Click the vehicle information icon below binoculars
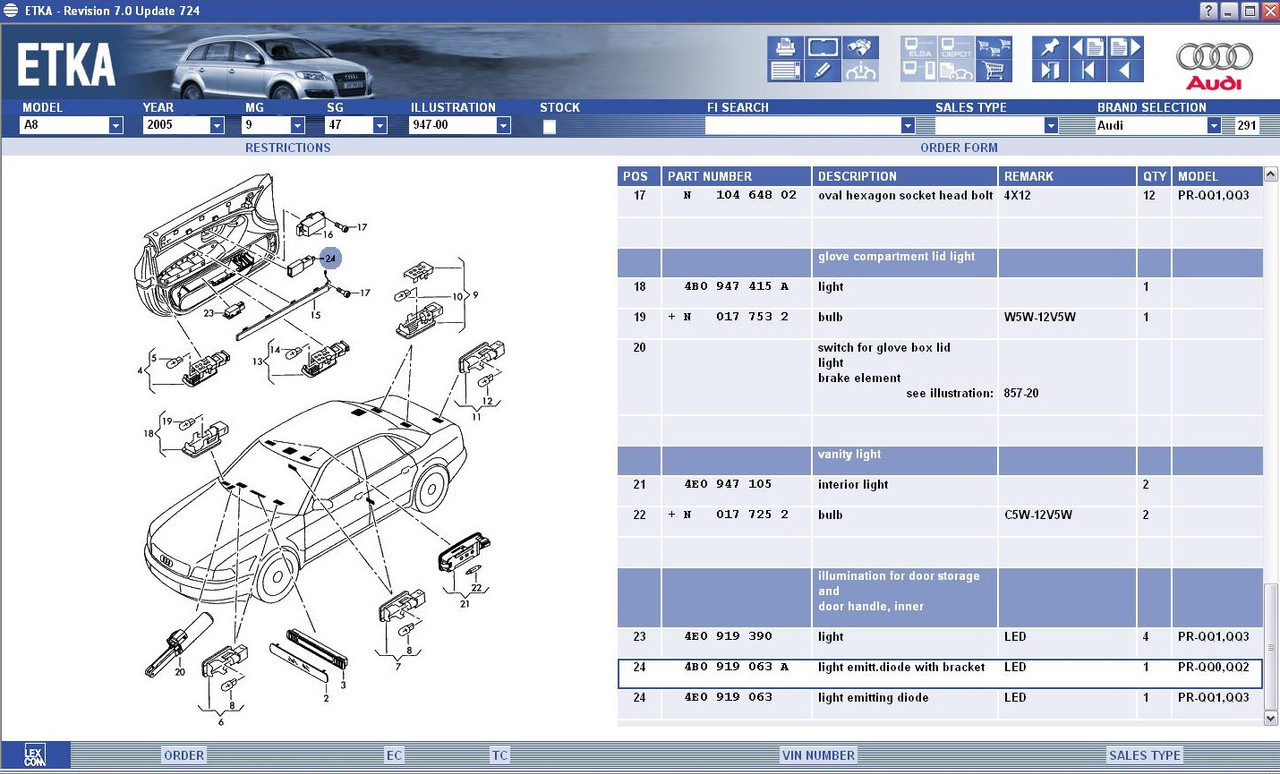1280x774 pixels. click(860, 71)
